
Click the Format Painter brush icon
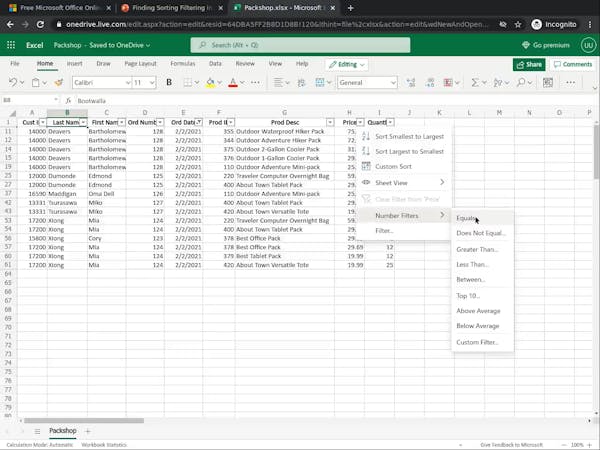[x=59, y=82]
